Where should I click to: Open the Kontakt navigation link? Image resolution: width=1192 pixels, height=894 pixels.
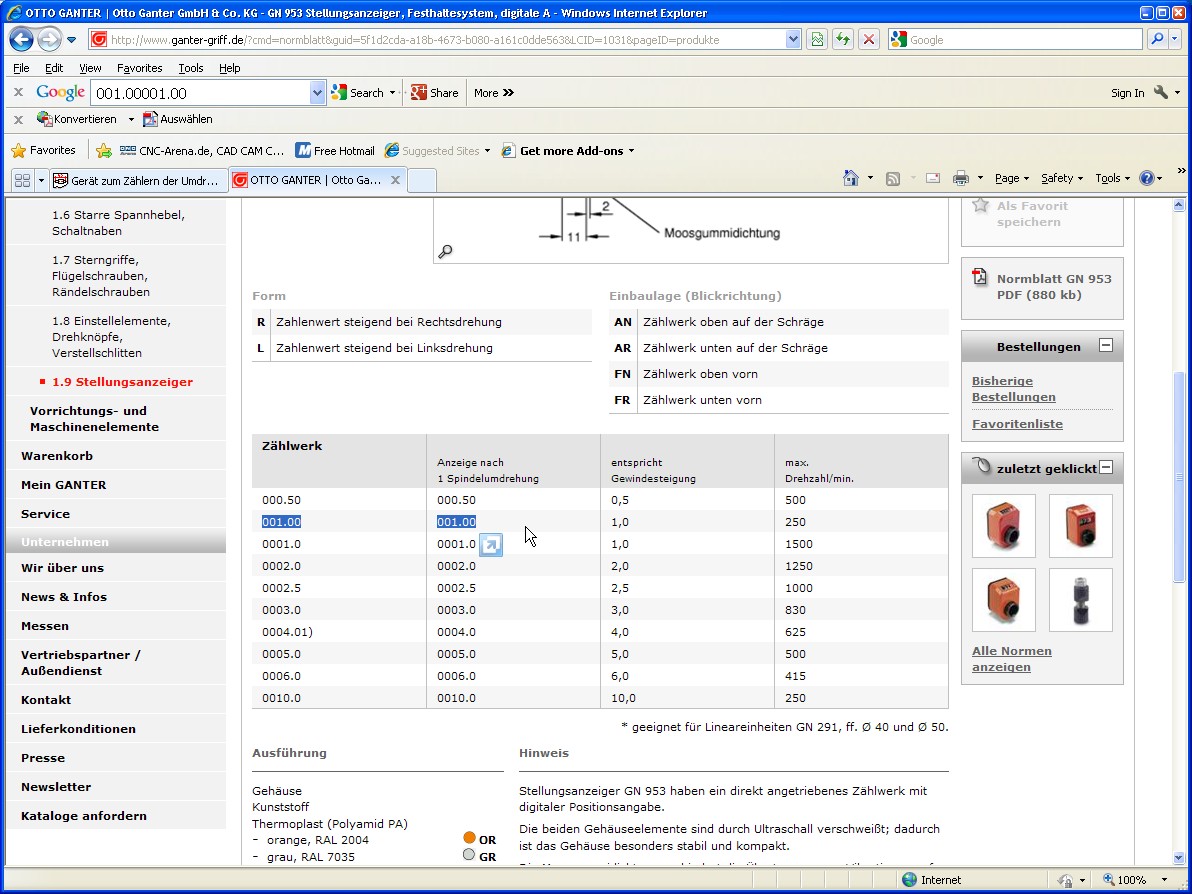point(46,699)
